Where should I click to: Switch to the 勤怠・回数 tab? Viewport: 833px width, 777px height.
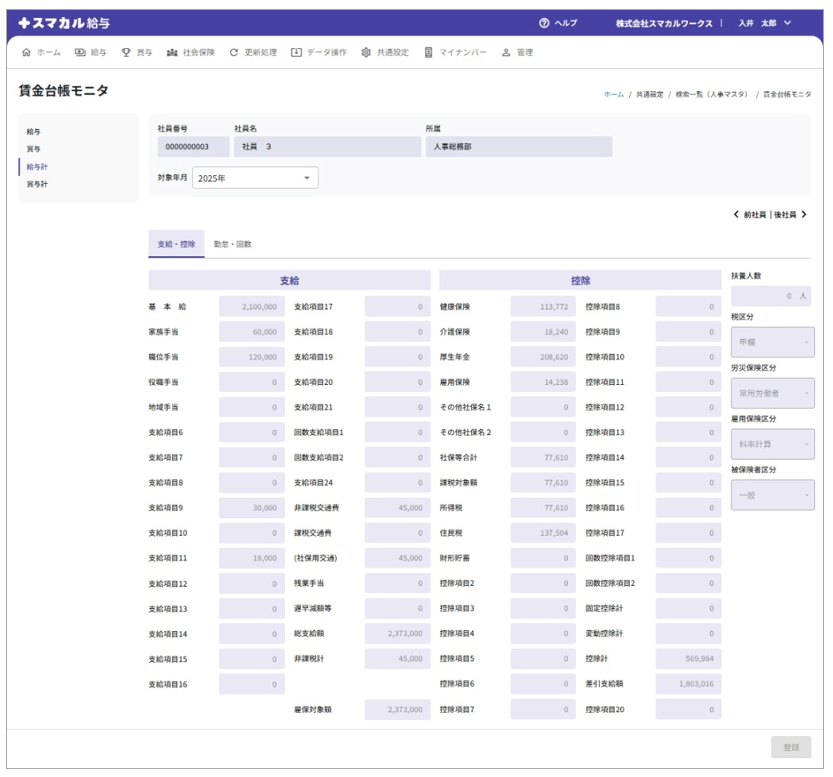(x=232, y=244)
